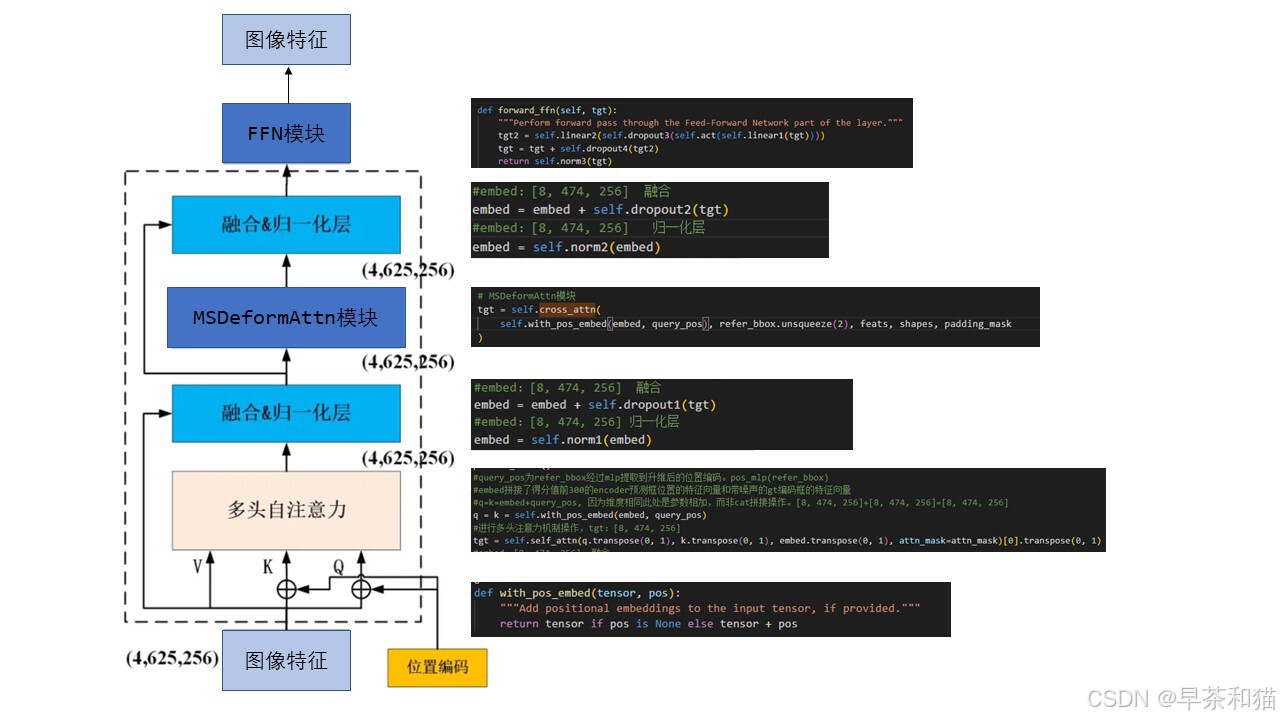The image size is (1280, 720).
Task: Click 'tgt = tgt + self.dropout4(tgt2)' line
Action: click(x=577, y=147)
